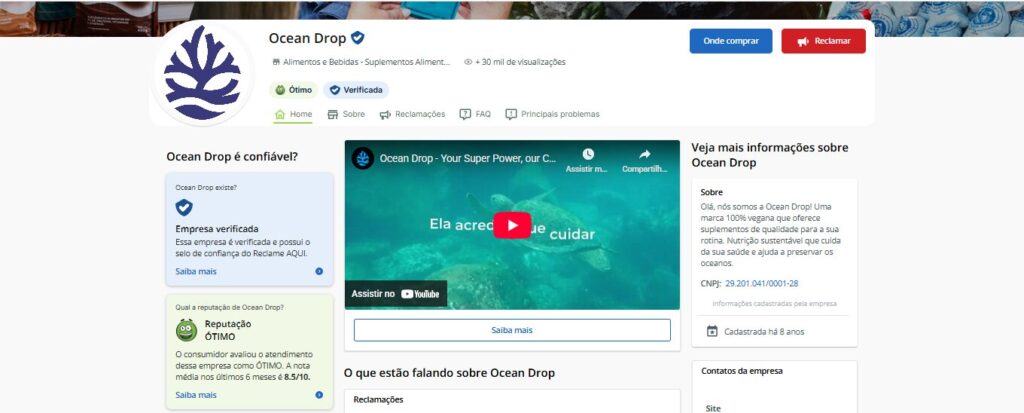Click arrow icon in Empresa verificada card
Screen dimensions: 1024x413
319,271
